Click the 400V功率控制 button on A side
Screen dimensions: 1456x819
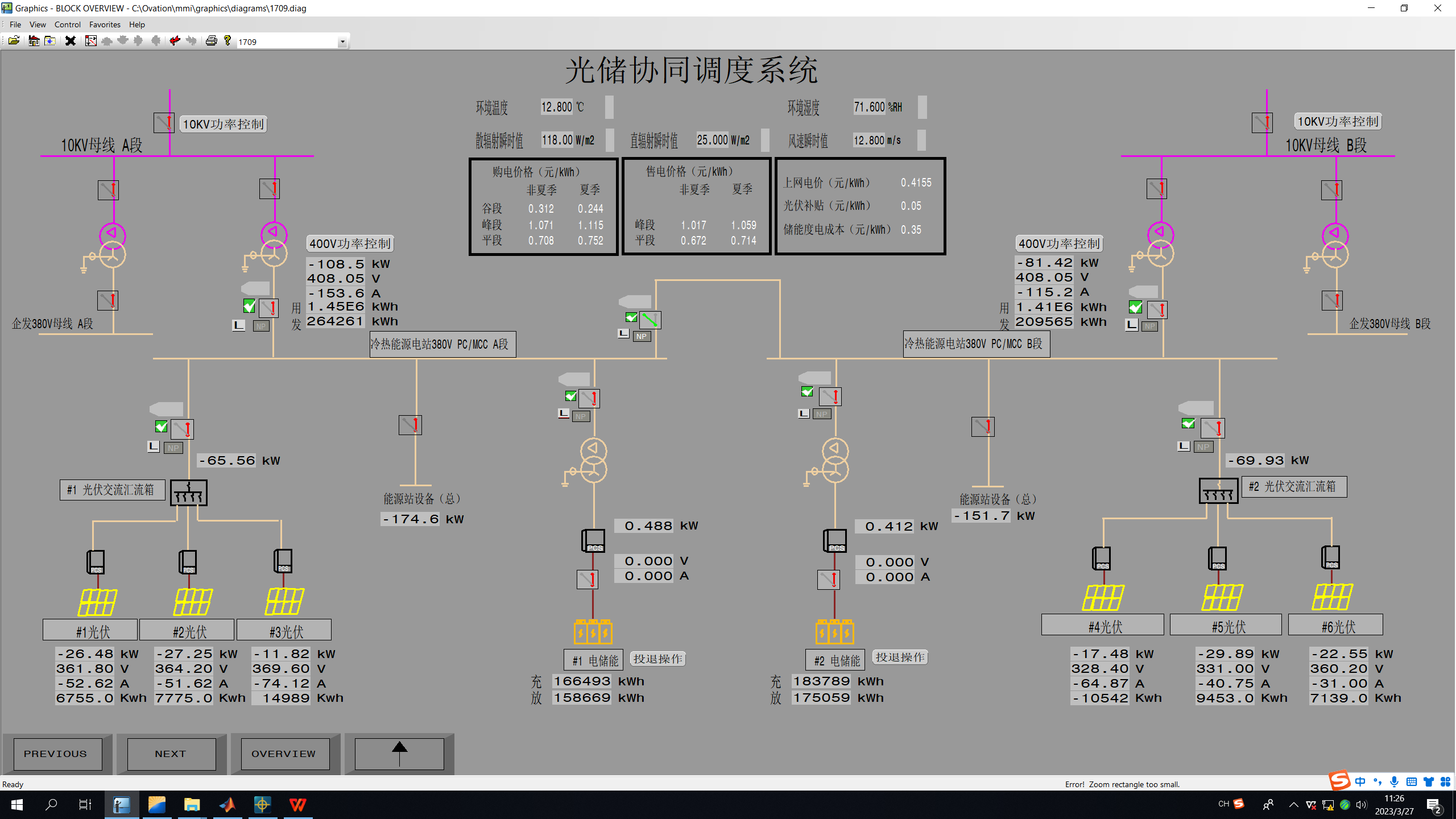tap(350, 243)
